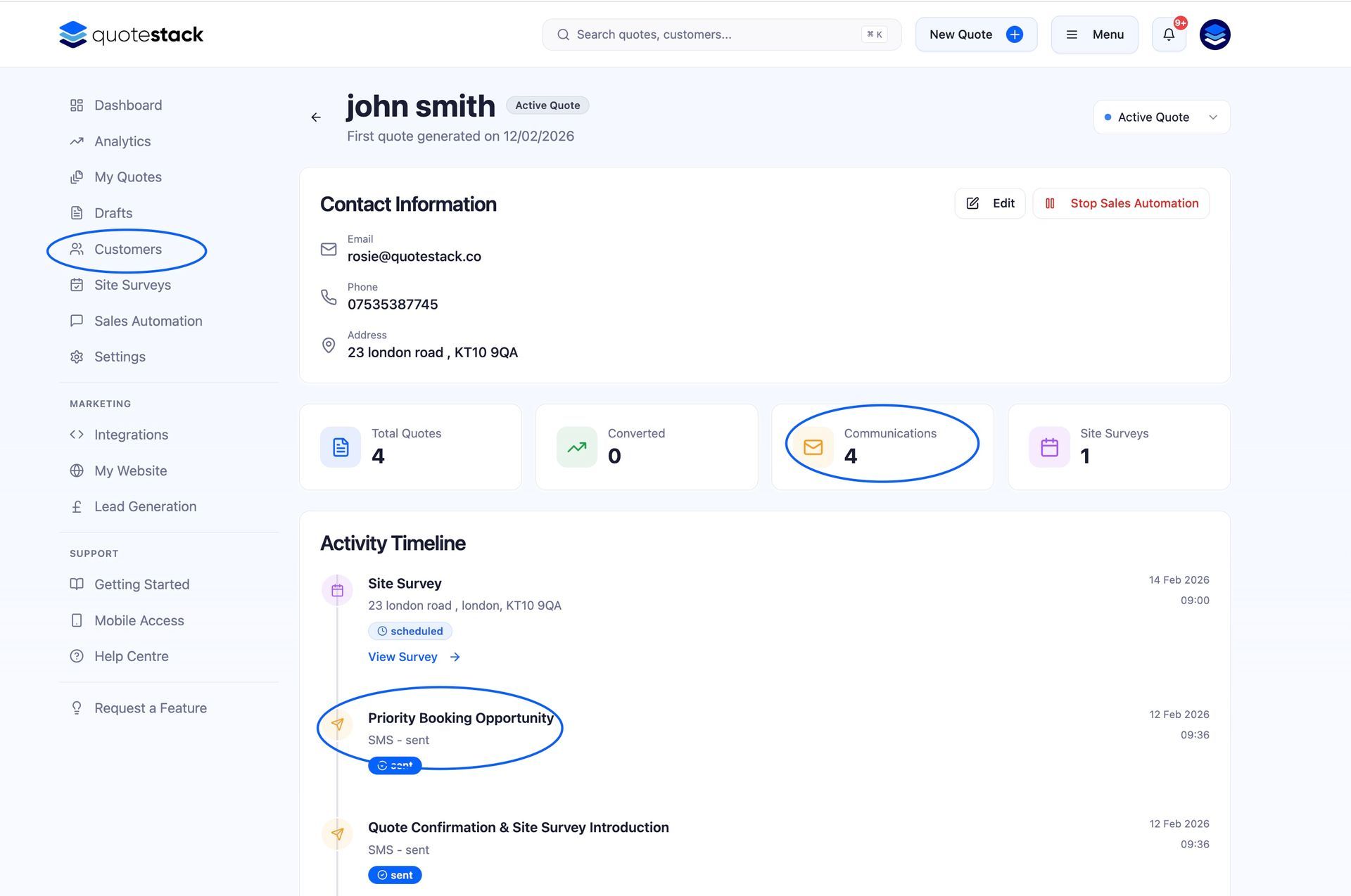
Task: Click the Total Quotes document icon
Action: point(341,447)
